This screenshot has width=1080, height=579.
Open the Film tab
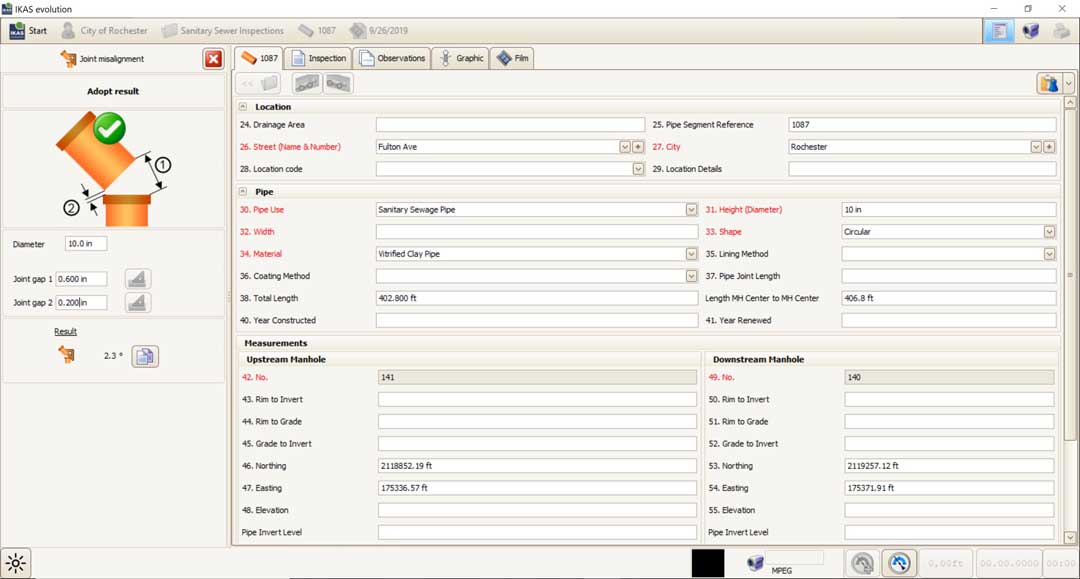(513, 59)
